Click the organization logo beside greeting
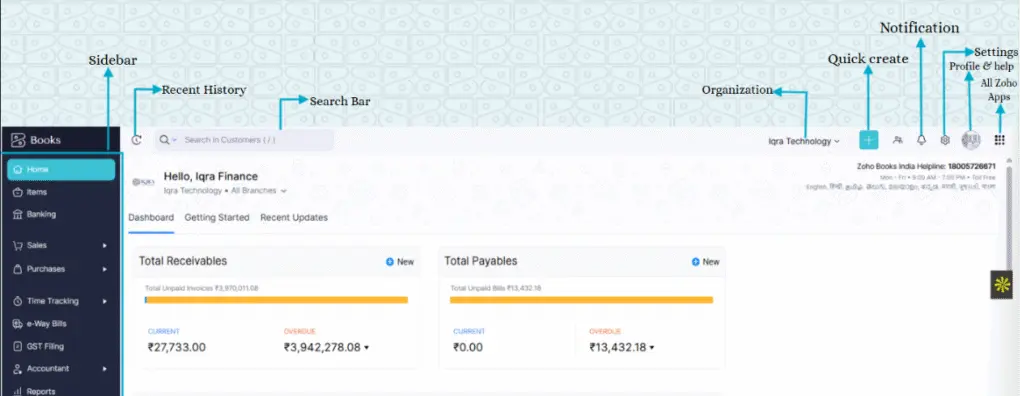Image resolution: width=1024 pixels, height=396 pixels. coord(143,182)
